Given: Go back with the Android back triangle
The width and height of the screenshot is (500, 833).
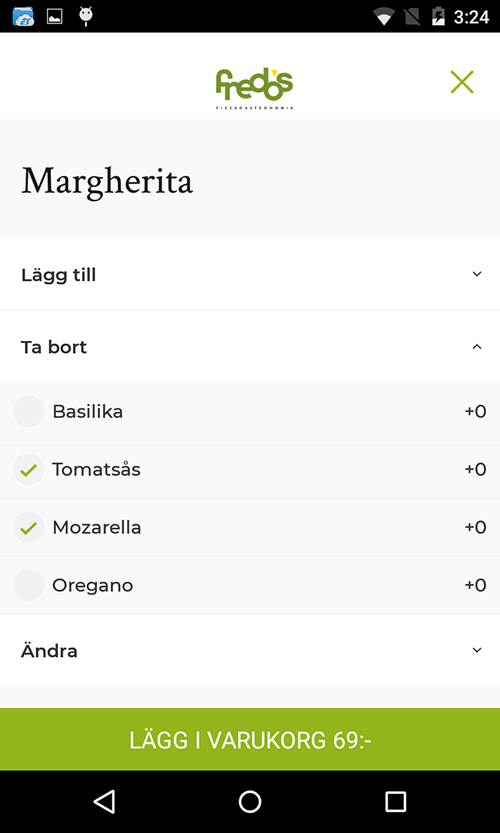Looking at the screenshot, I should click(104, 801).
